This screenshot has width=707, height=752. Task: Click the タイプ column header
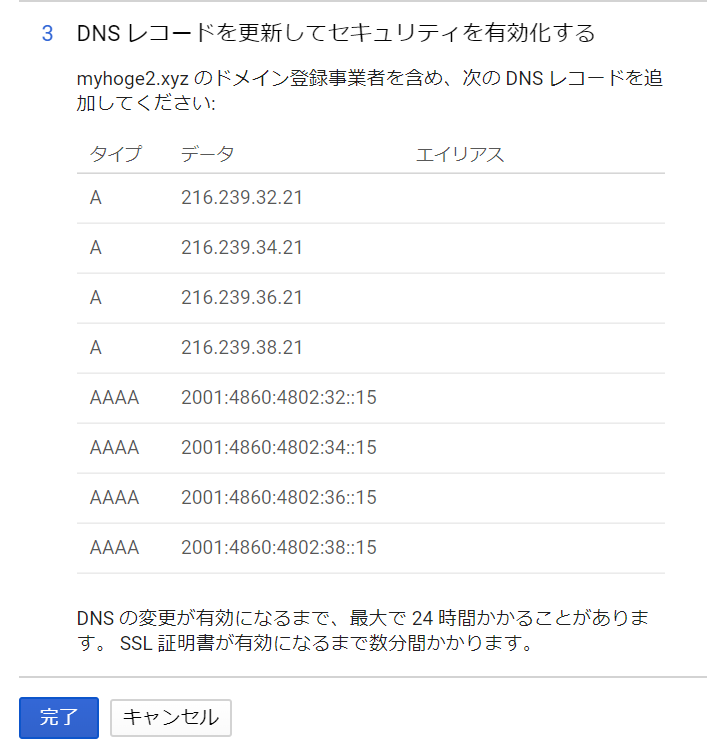[115, 154]
